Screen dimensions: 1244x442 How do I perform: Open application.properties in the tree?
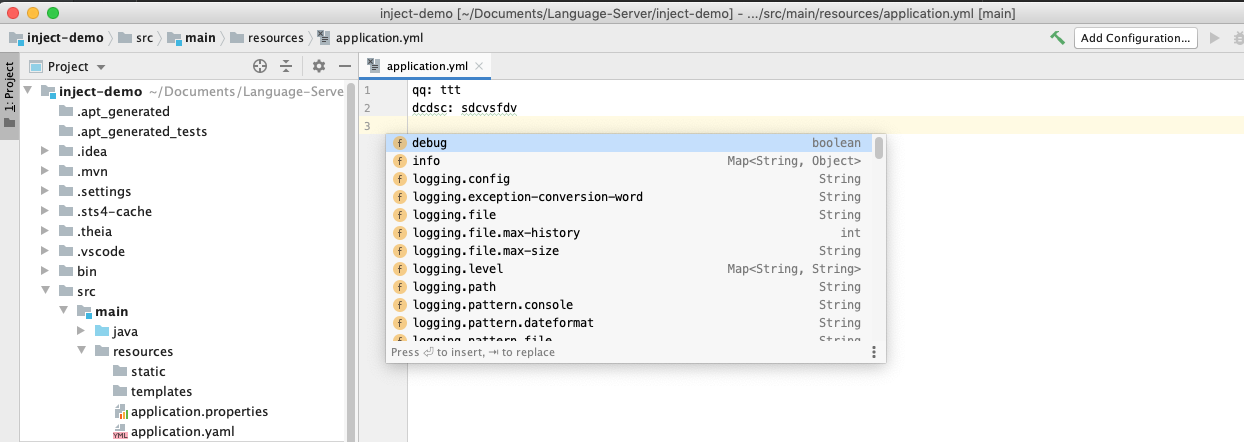[x=199, y=411]
